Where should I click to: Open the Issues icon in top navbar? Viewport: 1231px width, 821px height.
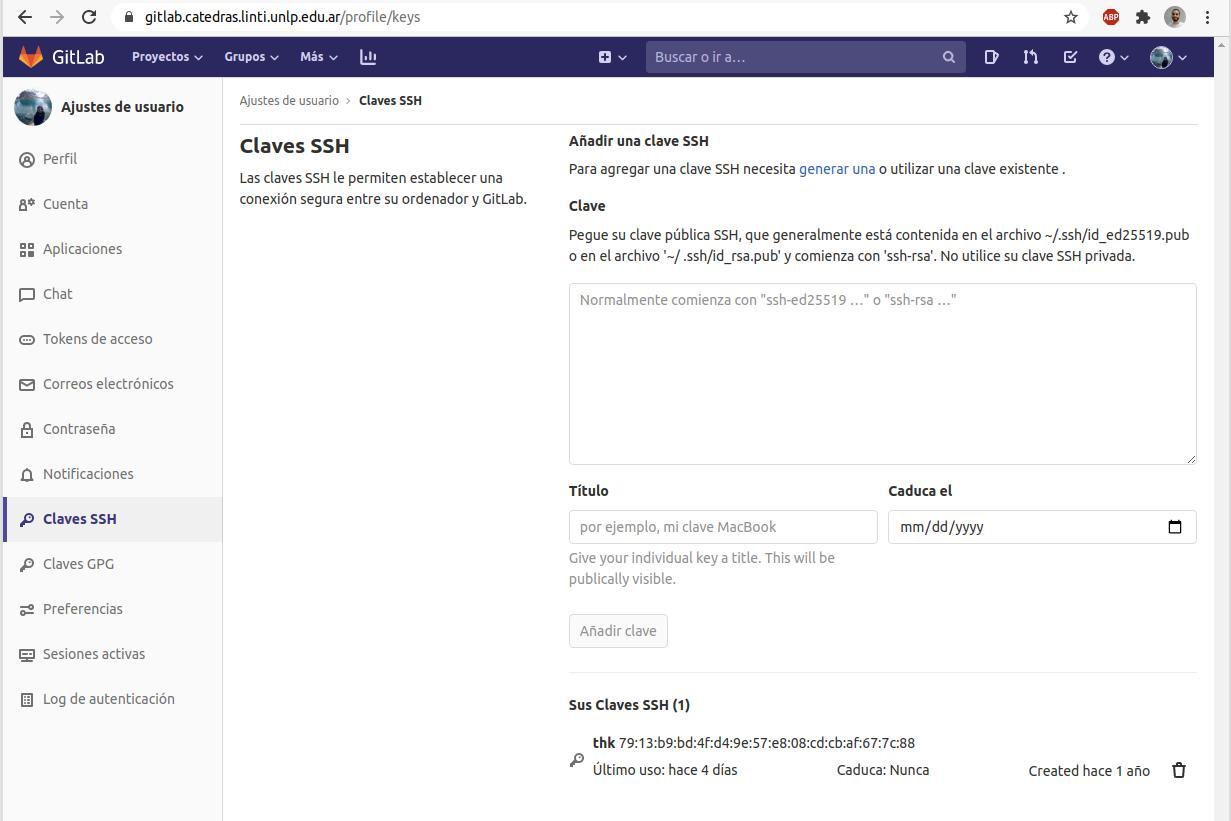click(x=991, y=57)
